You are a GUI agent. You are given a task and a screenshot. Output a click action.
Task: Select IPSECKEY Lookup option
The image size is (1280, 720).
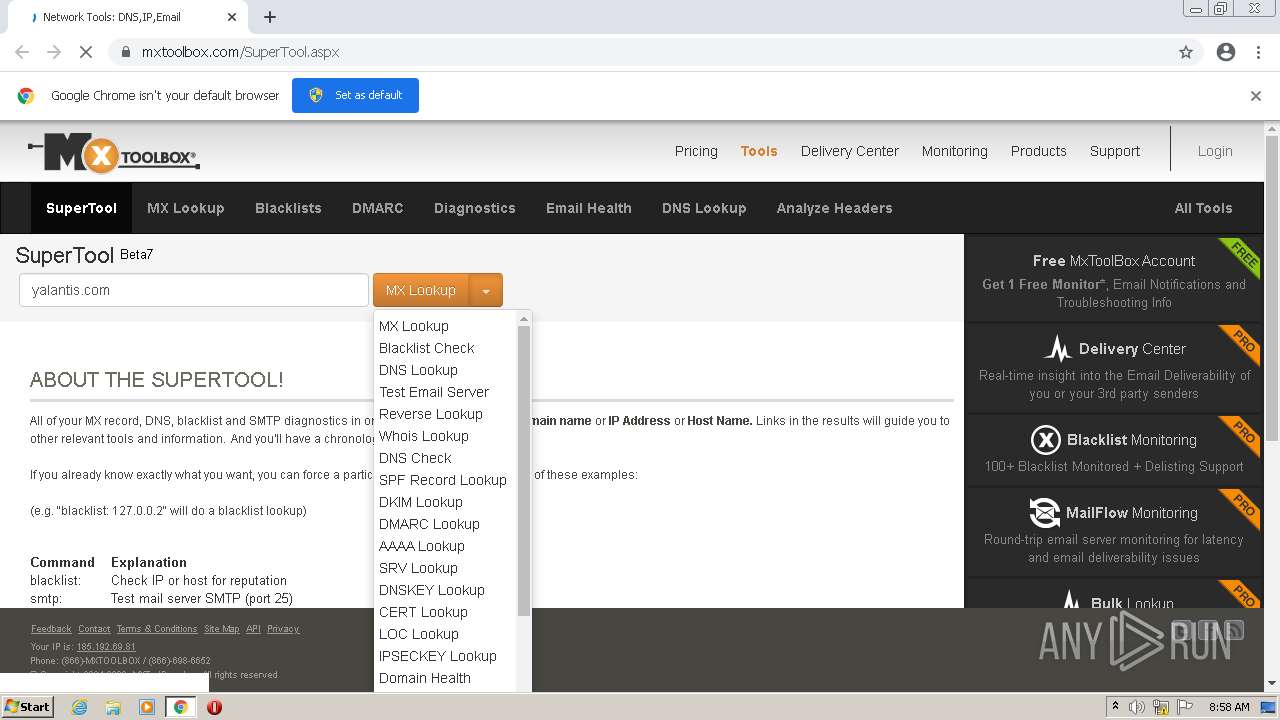point(437,656)
